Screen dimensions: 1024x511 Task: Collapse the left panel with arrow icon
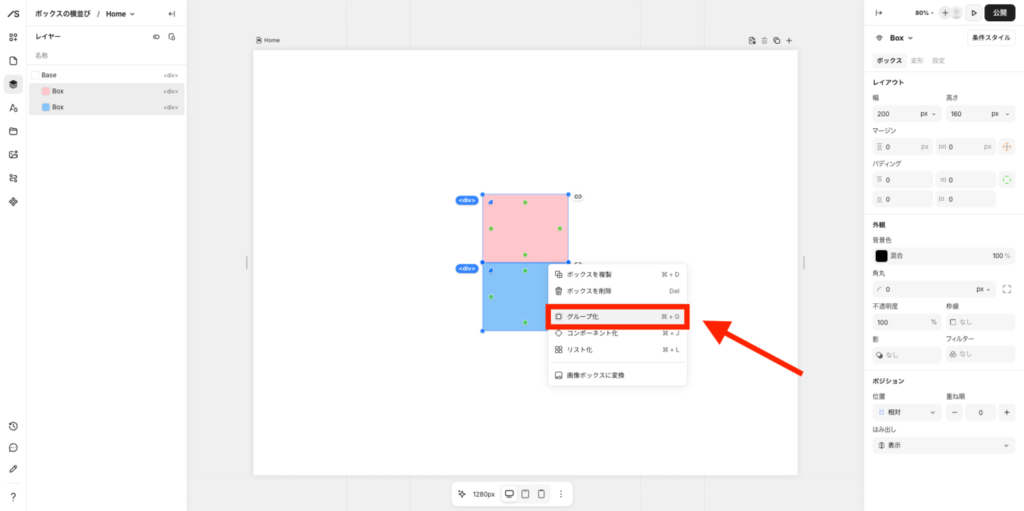(172, 14)
